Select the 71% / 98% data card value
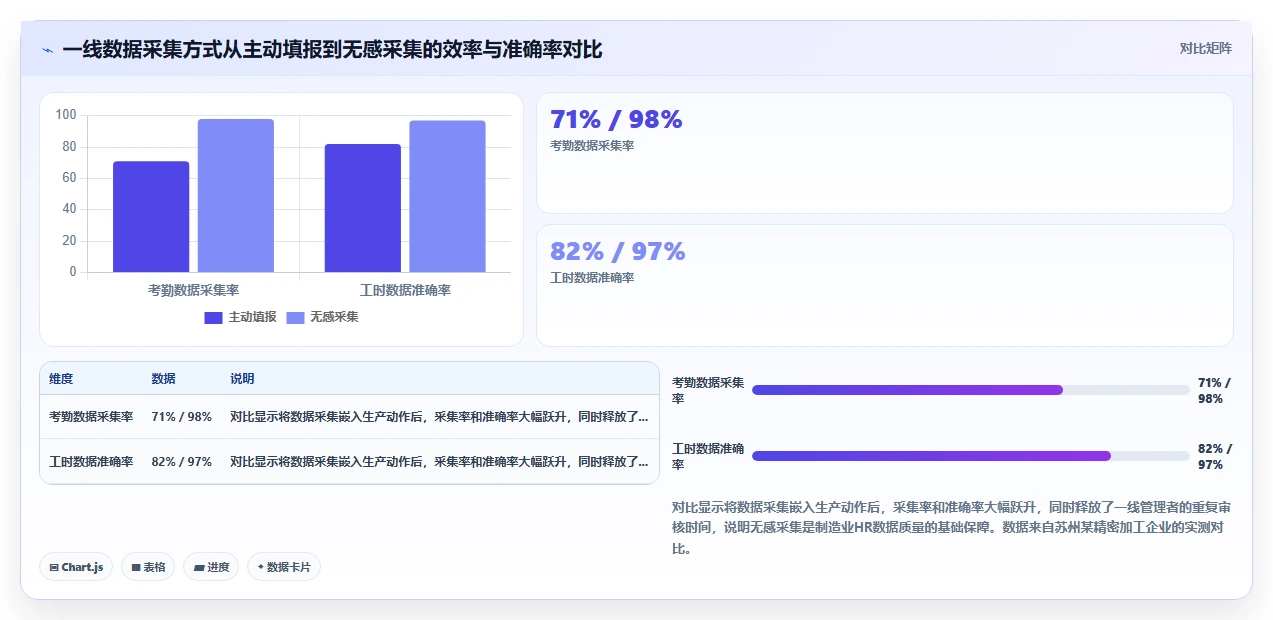 (x=616, y=119)
